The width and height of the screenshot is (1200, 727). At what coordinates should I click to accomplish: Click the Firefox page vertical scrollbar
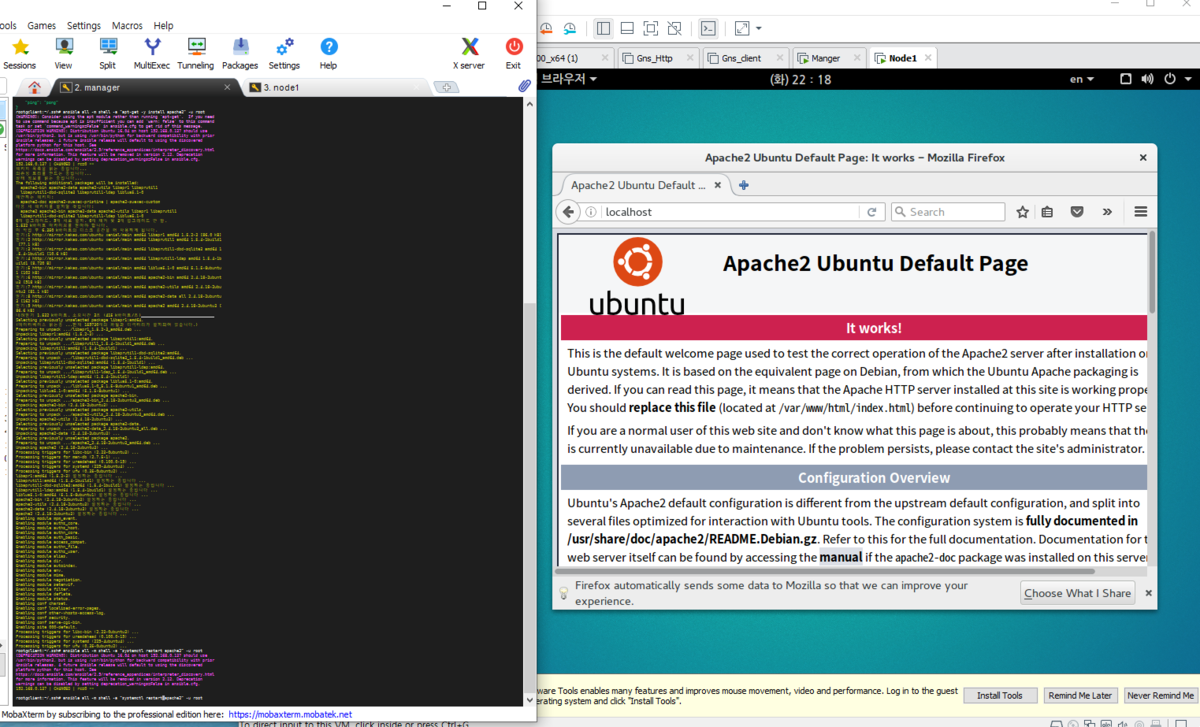pos(1153,272)
